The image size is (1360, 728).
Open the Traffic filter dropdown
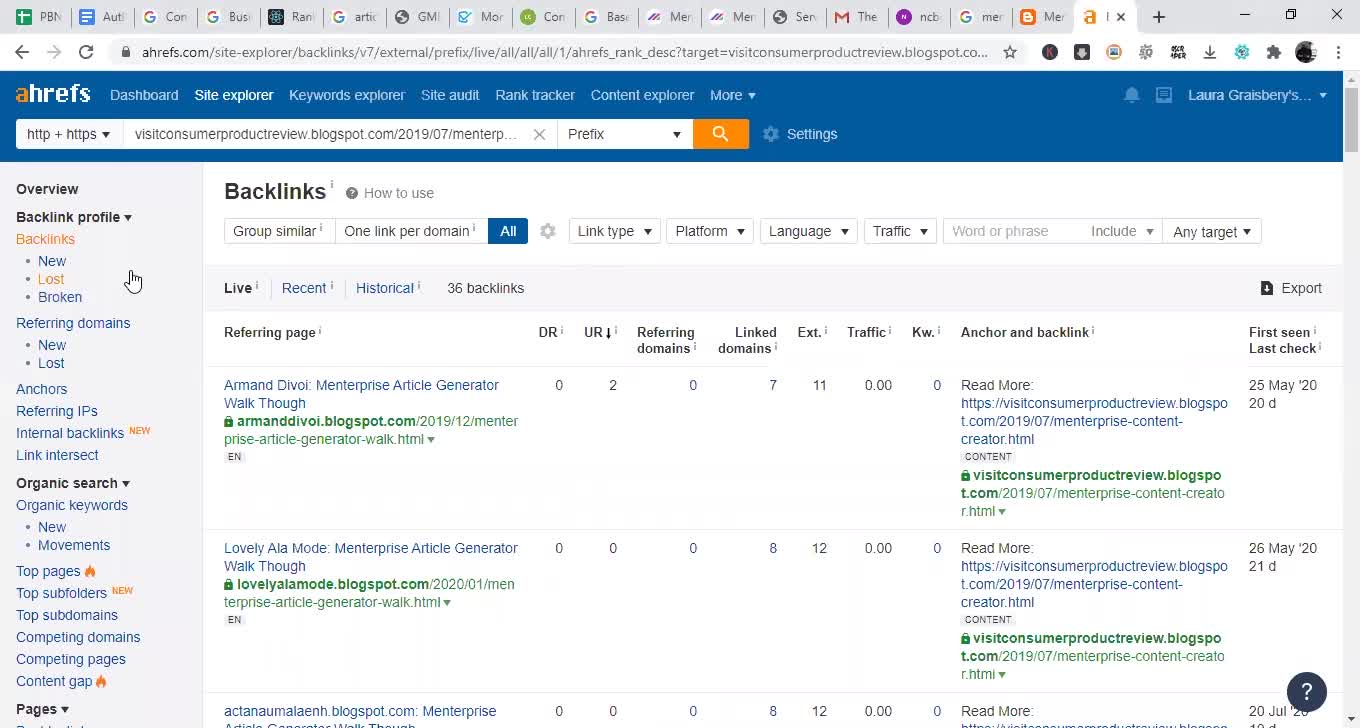pyautogui.click(x=900, y=231)
